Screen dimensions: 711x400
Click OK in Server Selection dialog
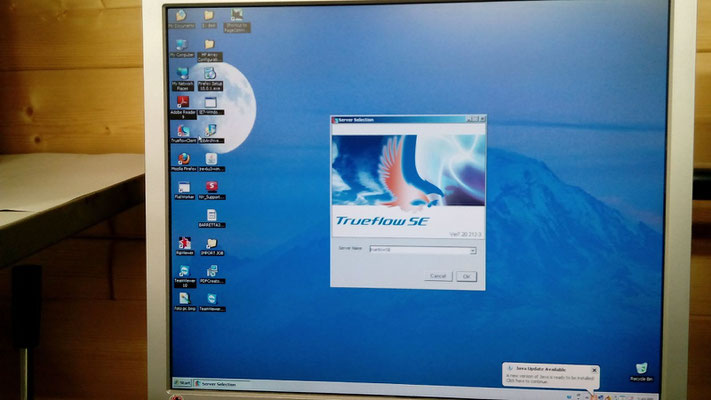pyautogui.click(x=467, y=276)
